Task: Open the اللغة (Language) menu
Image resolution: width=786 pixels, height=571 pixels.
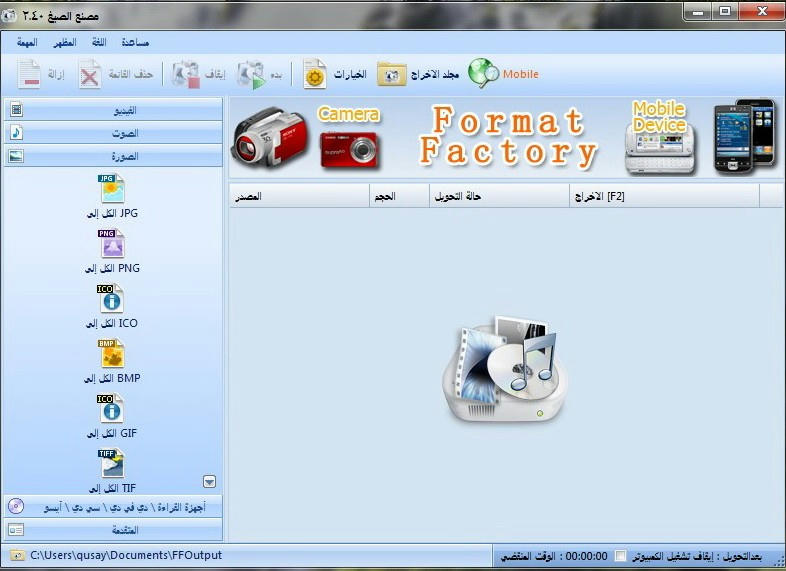Action: [99, 42]
